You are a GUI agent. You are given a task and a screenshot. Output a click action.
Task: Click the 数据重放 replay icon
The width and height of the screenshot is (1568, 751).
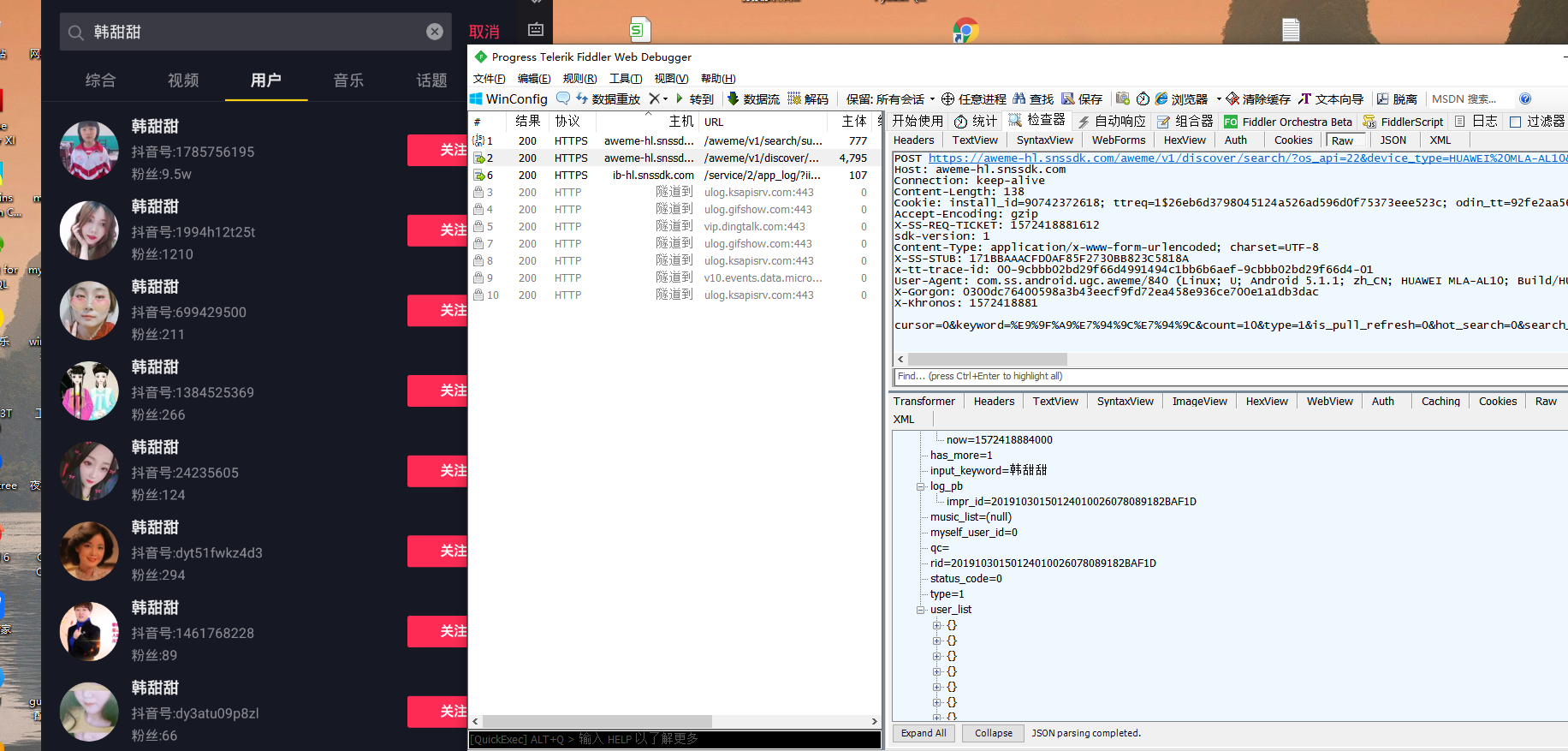pos(582,99)
